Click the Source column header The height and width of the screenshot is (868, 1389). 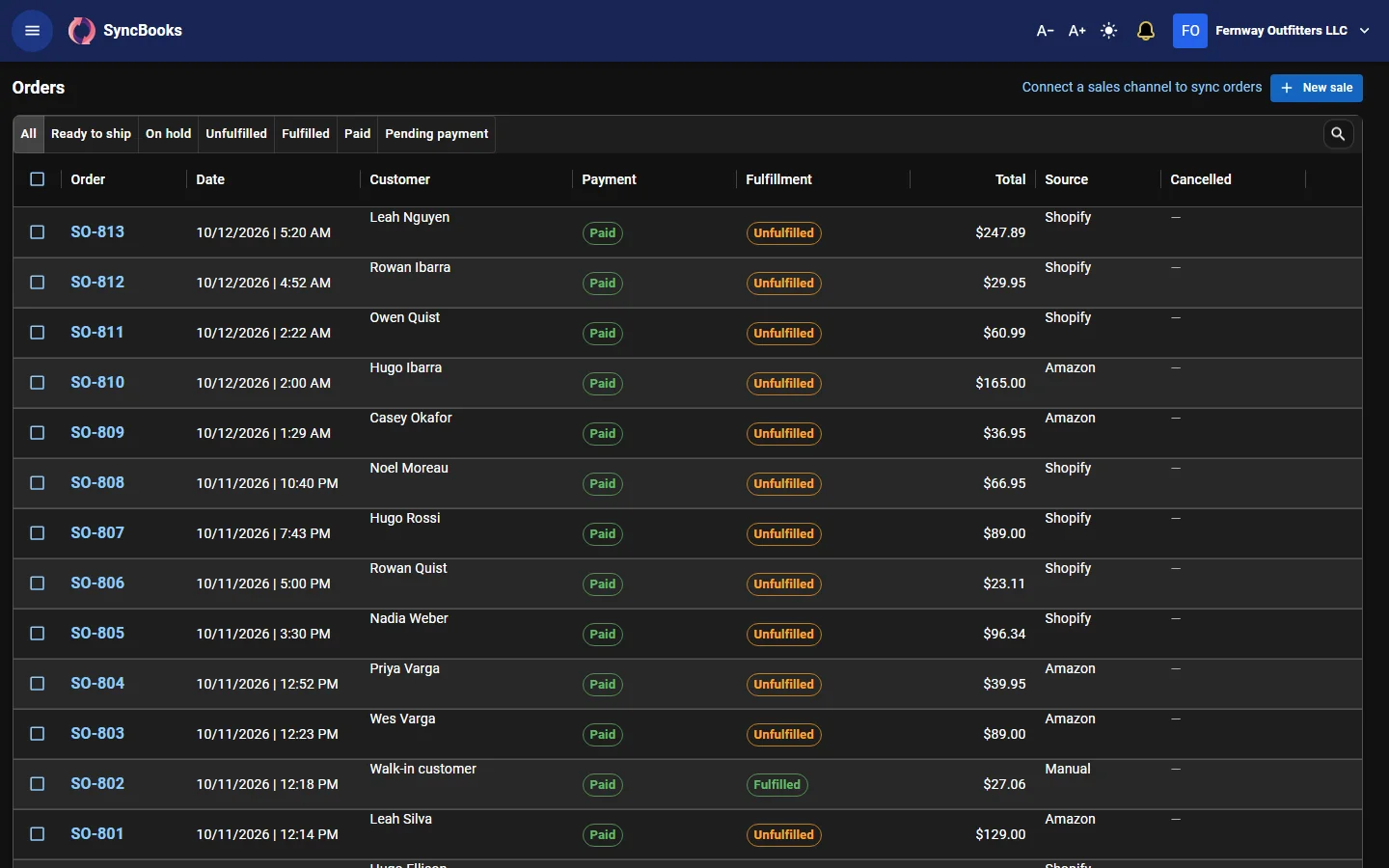tap(1066, 179)
